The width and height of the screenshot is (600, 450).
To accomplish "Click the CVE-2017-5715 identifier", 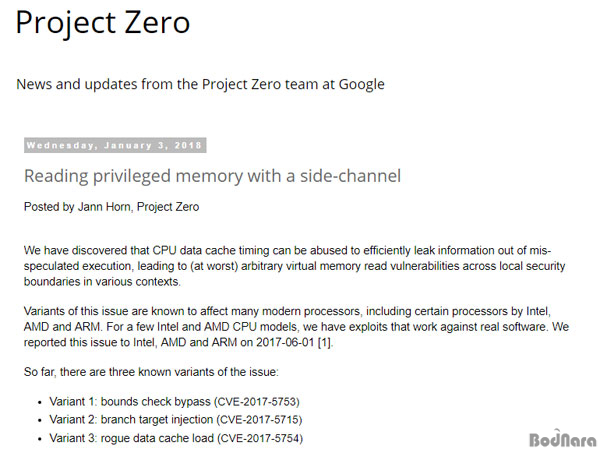I will point(259,420).
